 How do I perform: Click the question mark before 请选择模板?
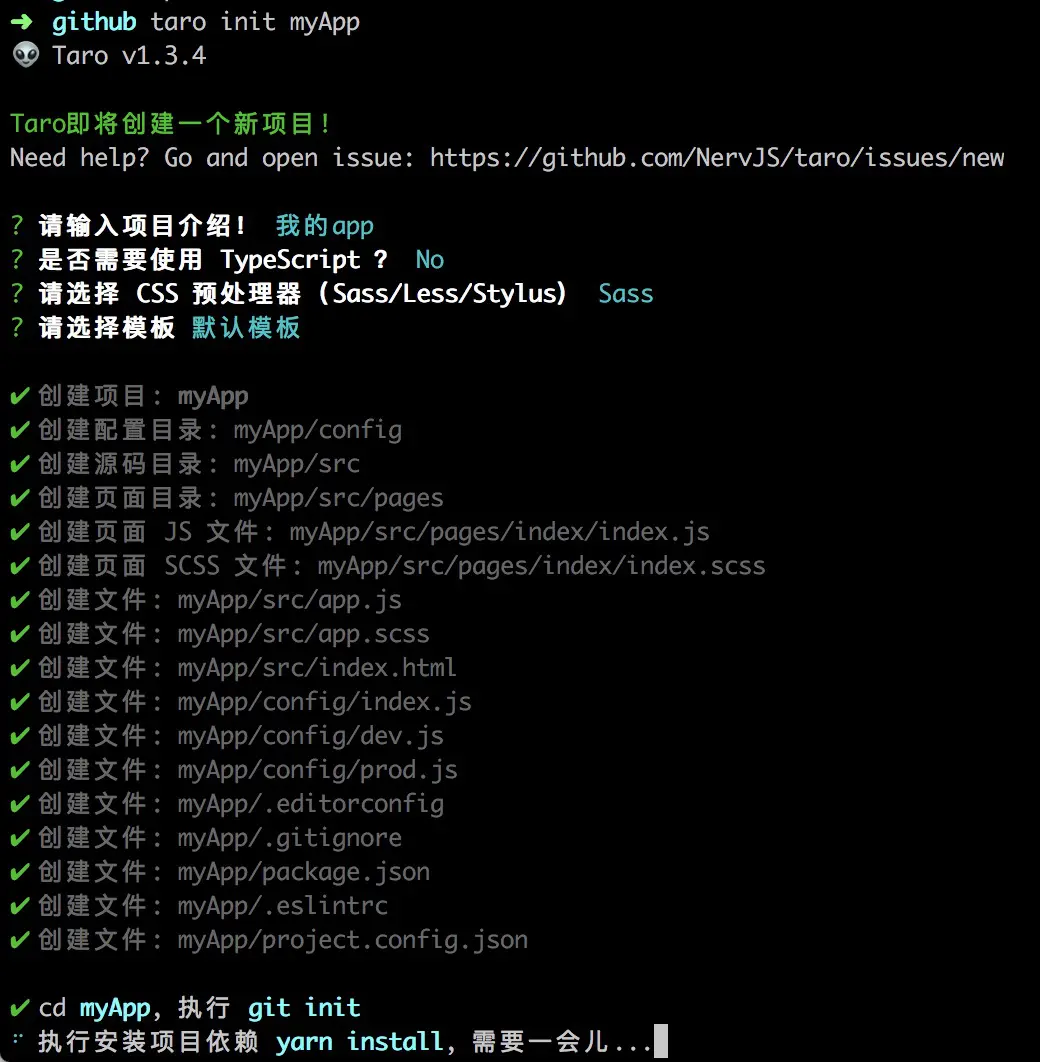[x=18, y=328]
